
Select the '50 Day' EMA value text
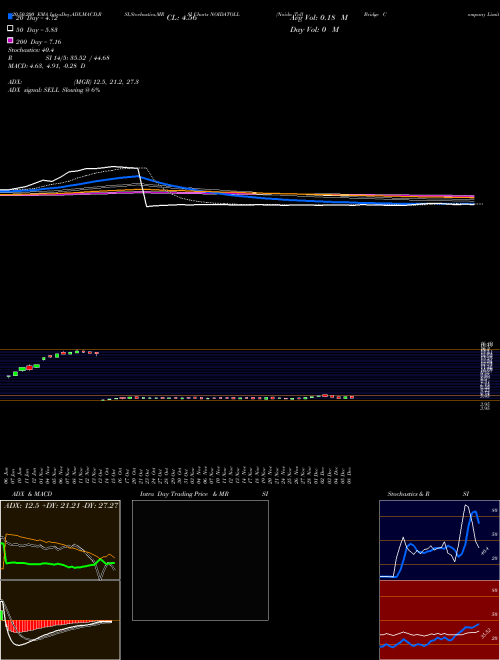point(37,30)
